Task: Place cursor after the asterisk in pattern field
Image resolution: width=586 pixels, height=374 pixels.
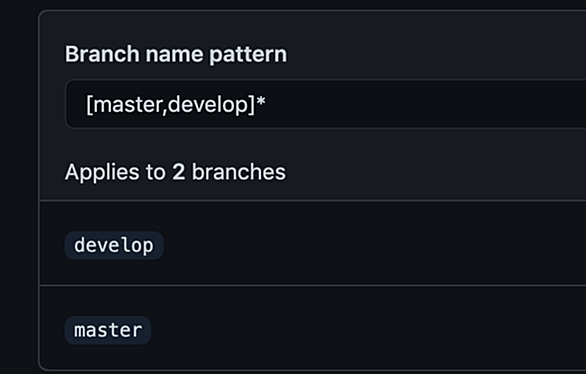Action: tap(266, 104)
